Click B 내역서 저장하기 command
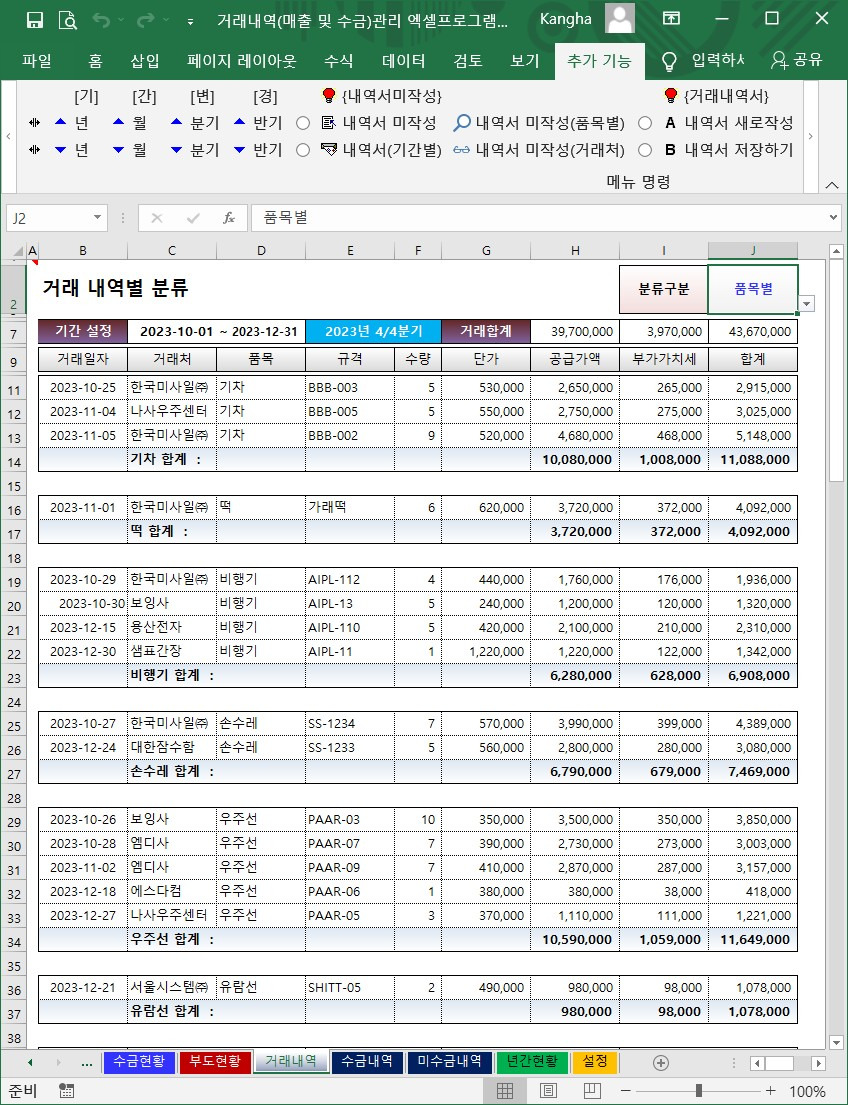848x1105 pixels. [x=729, y=149]
